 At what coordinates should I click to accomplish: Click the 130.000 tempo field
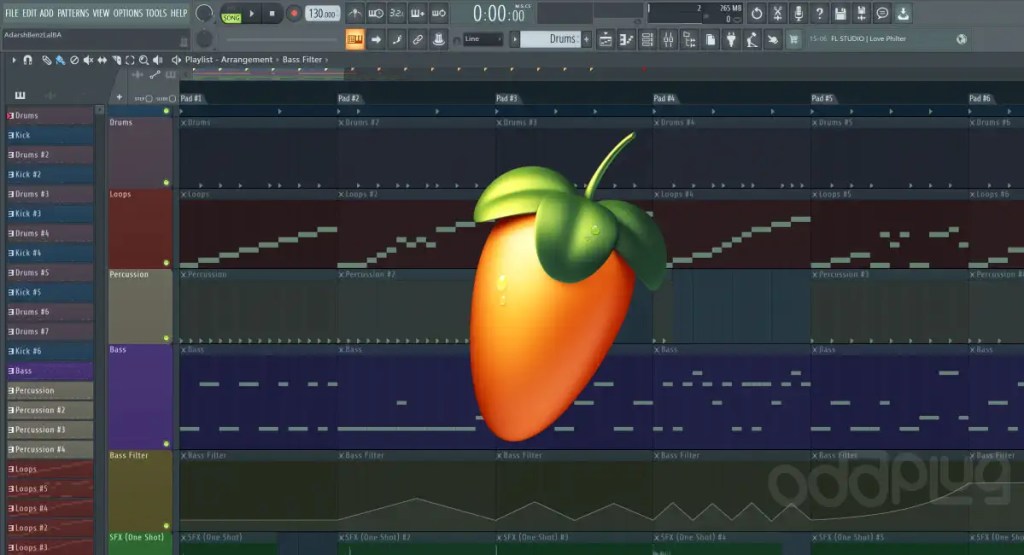click(x=322, y=13)
